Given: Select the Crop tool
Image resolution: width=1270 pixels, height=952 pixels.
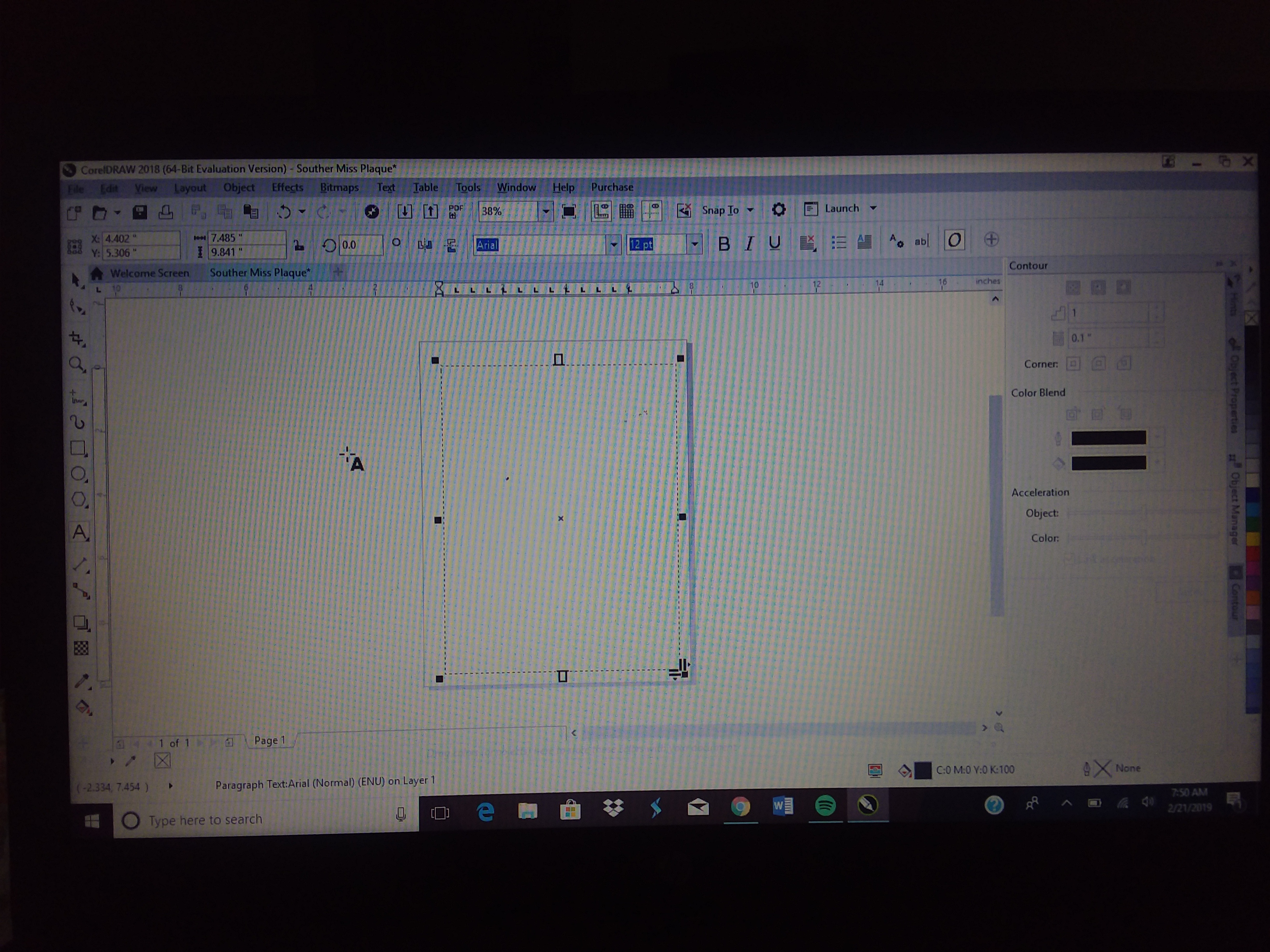Looking at the screenshot, I should point(77,339).
